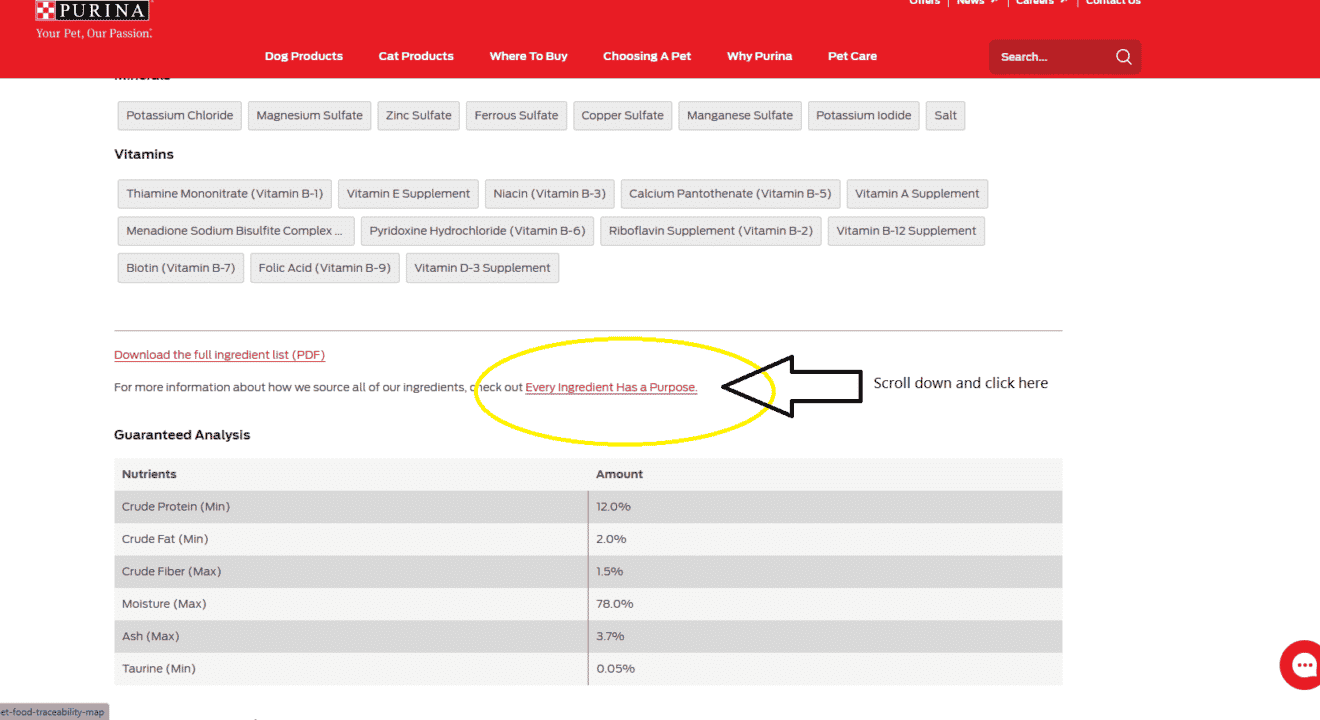Viewport: 1320px width, 720px height.
Task: Open the chat bubble widget
Action: [1303, 665]
